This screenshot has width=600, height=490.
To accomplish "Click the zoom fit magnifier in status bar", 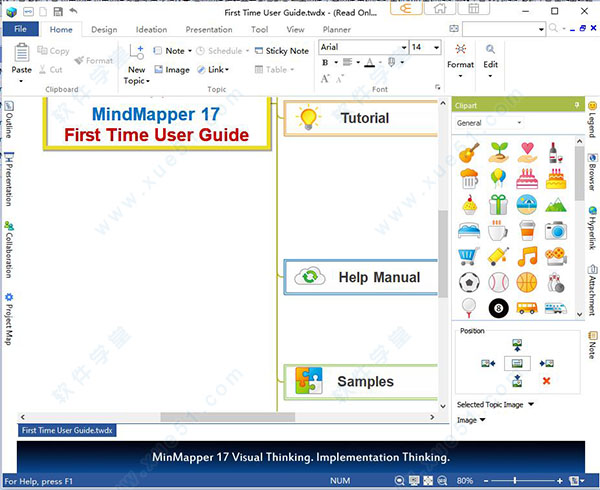I will tap(399, 481).
